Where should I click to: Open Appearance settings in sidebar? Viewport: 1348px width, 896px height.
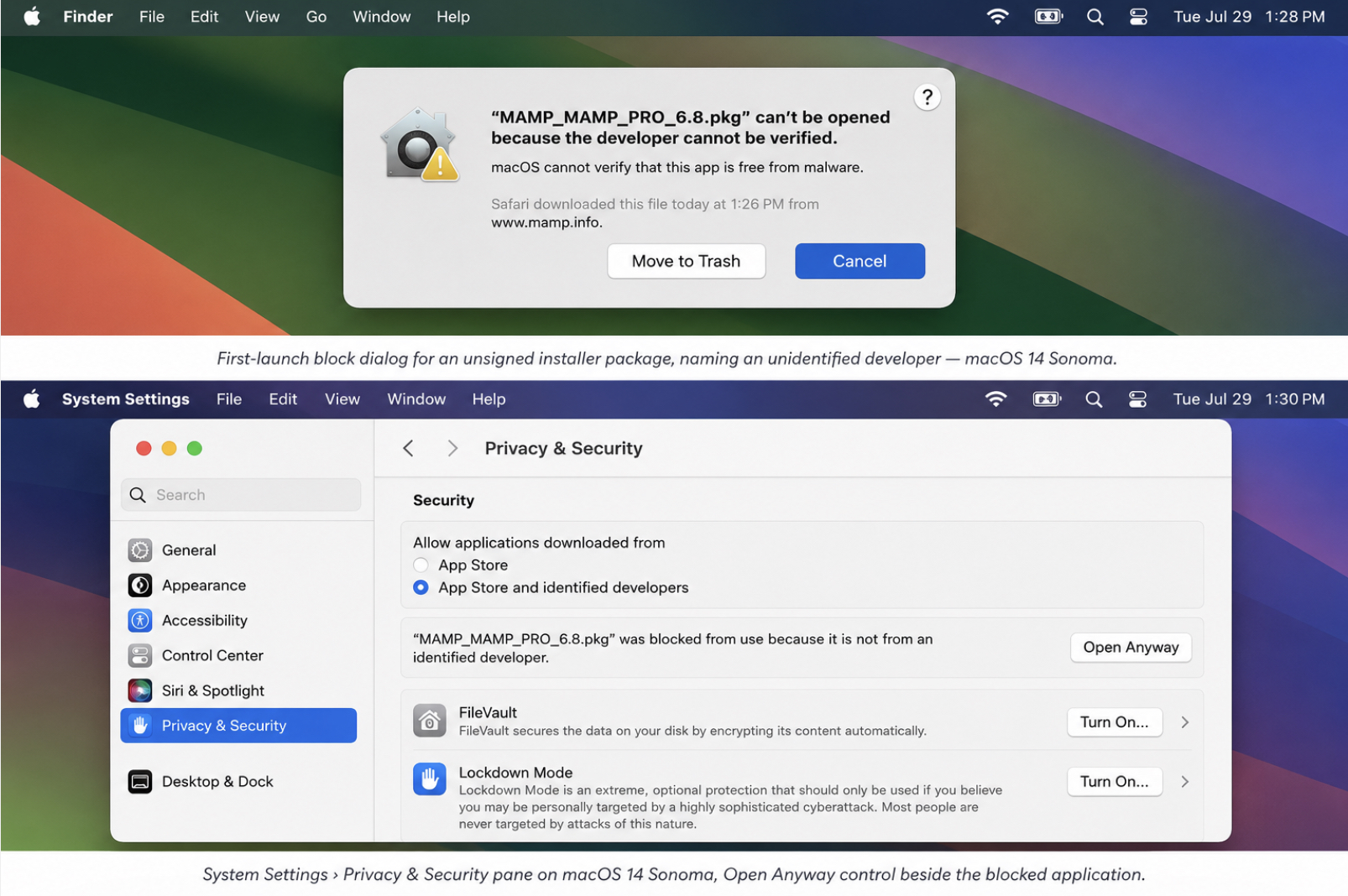238,586
